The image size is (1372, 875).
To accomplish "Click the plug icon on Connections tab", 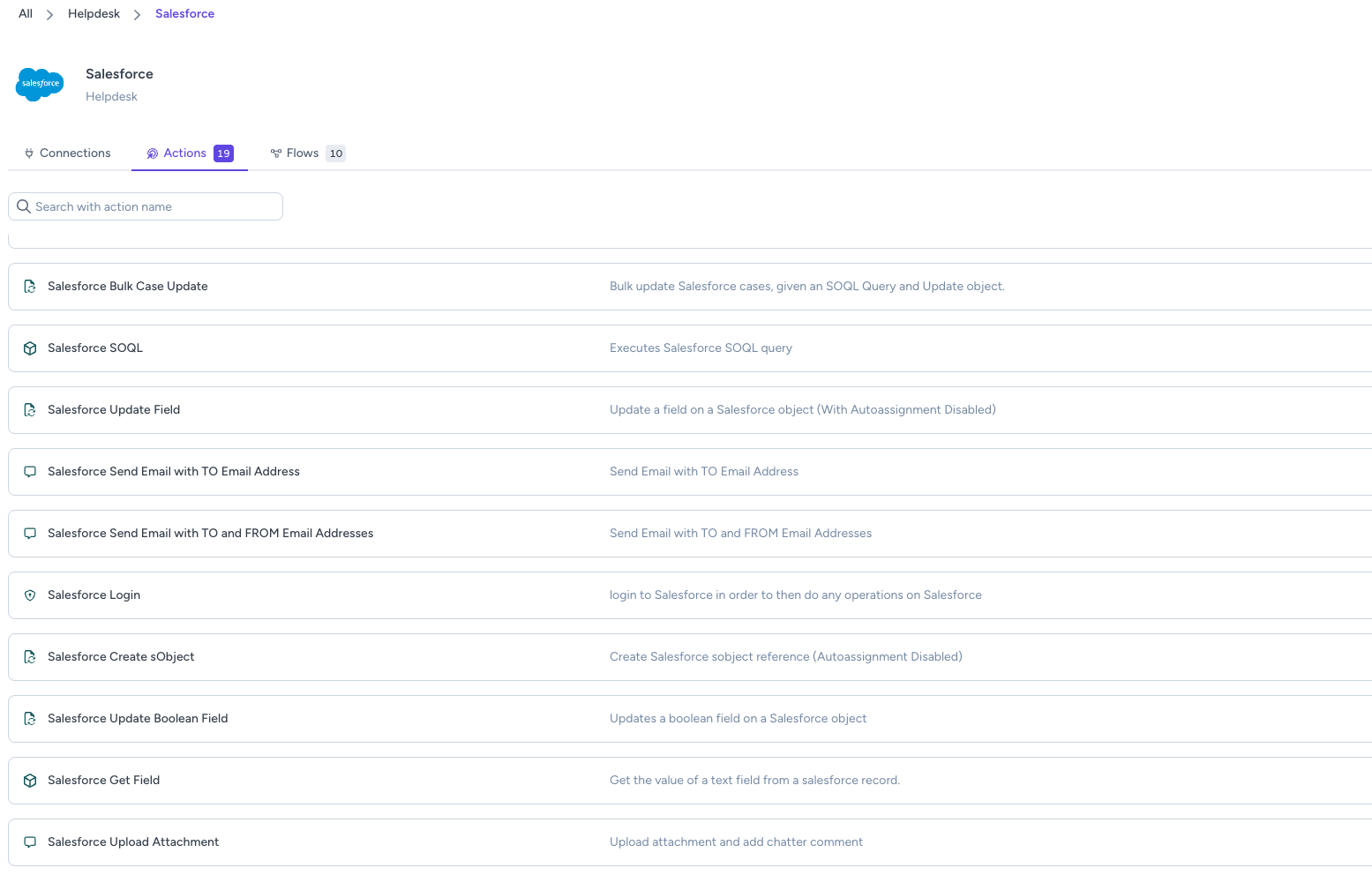I will [x=29, y=153].
